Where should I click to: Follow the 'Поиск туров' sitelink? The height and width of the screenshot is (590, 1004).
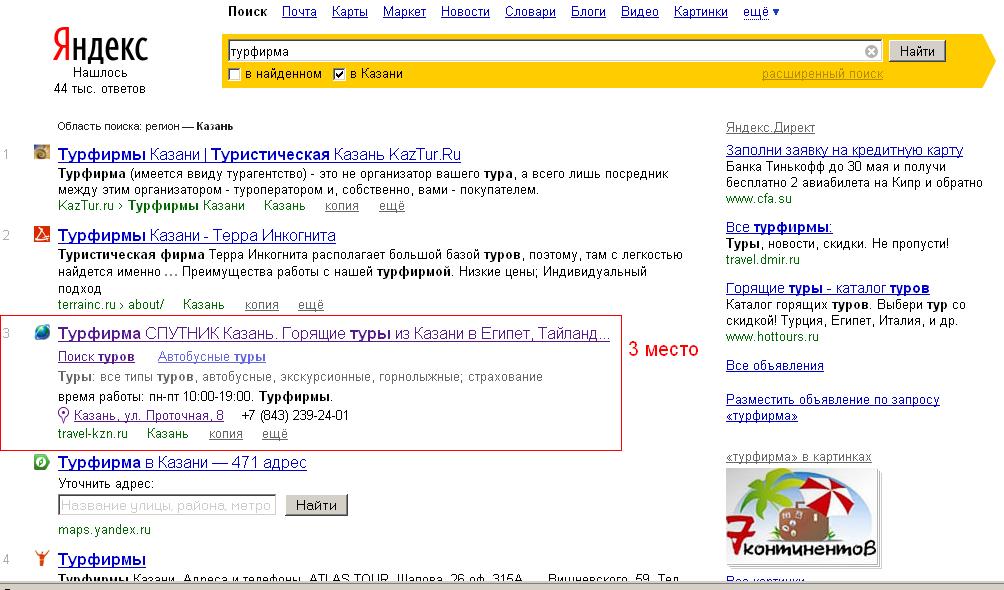(96, 356)
